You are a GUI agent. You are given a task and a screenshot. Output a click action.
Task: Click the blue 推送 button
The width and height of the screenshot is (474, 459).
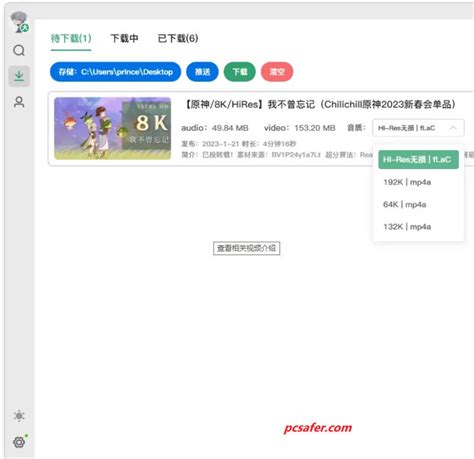coord(202,72)
